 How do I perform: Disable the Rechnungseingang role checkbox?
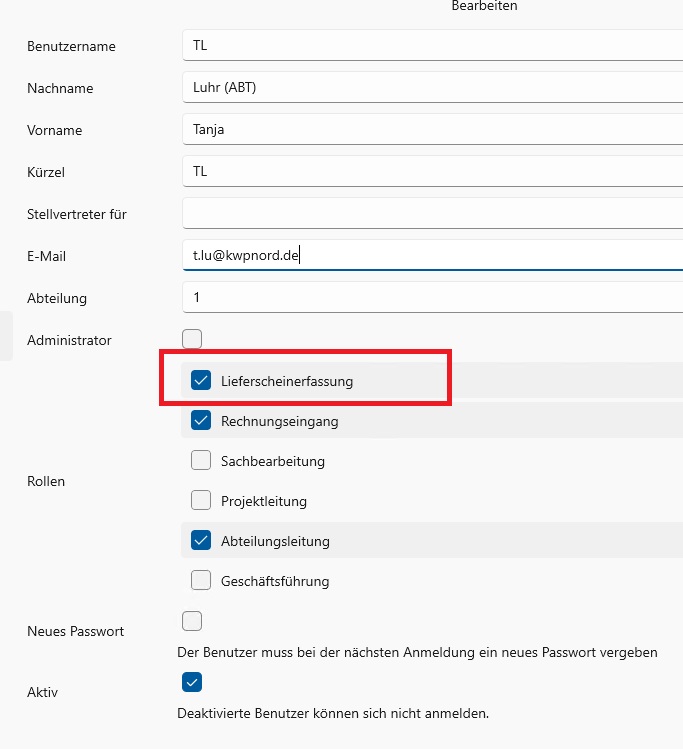pyautogui.click(x=201, y=421)
